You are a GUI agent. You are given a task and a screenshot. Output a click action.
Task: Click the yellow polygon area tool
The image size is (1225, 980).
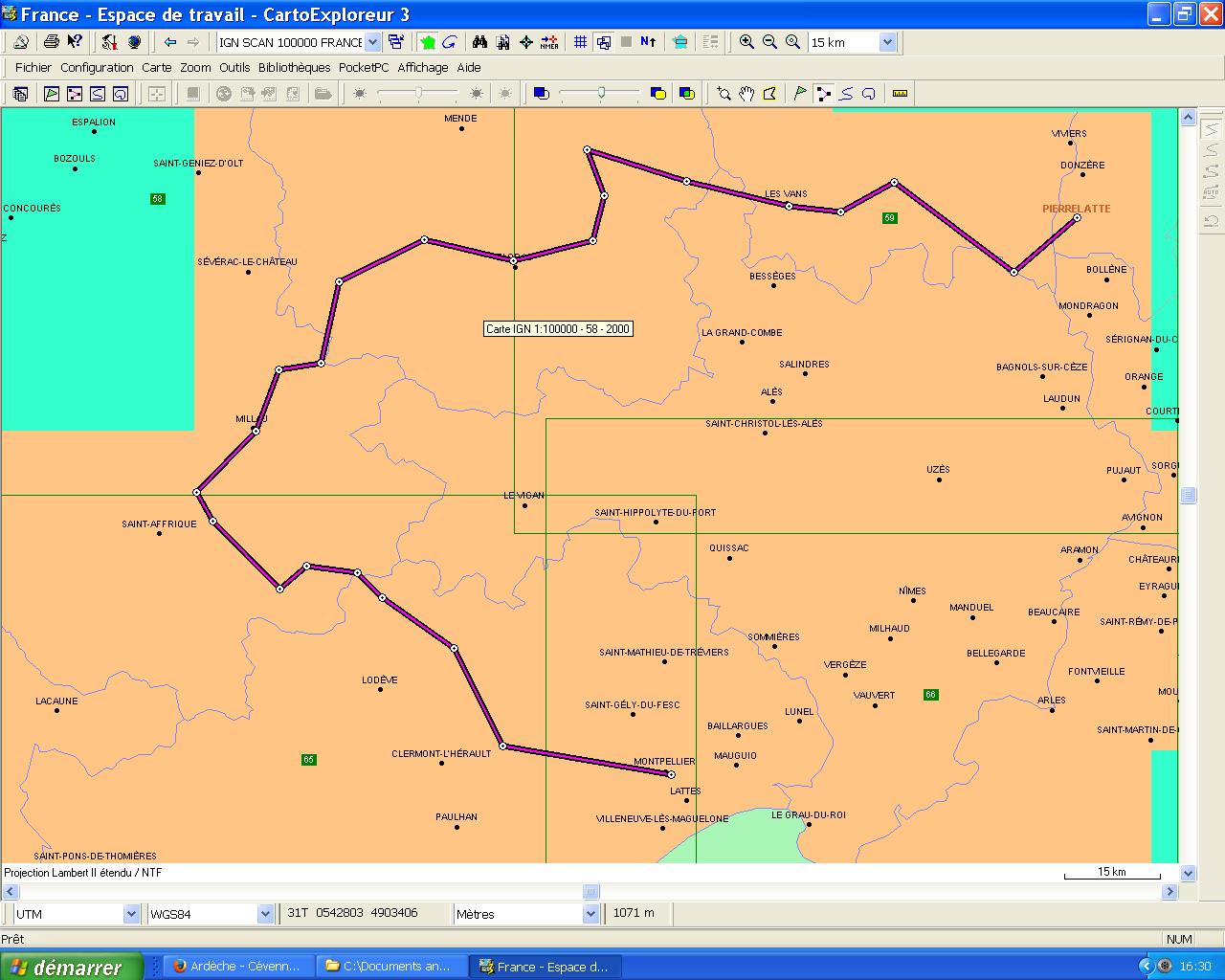769,94
